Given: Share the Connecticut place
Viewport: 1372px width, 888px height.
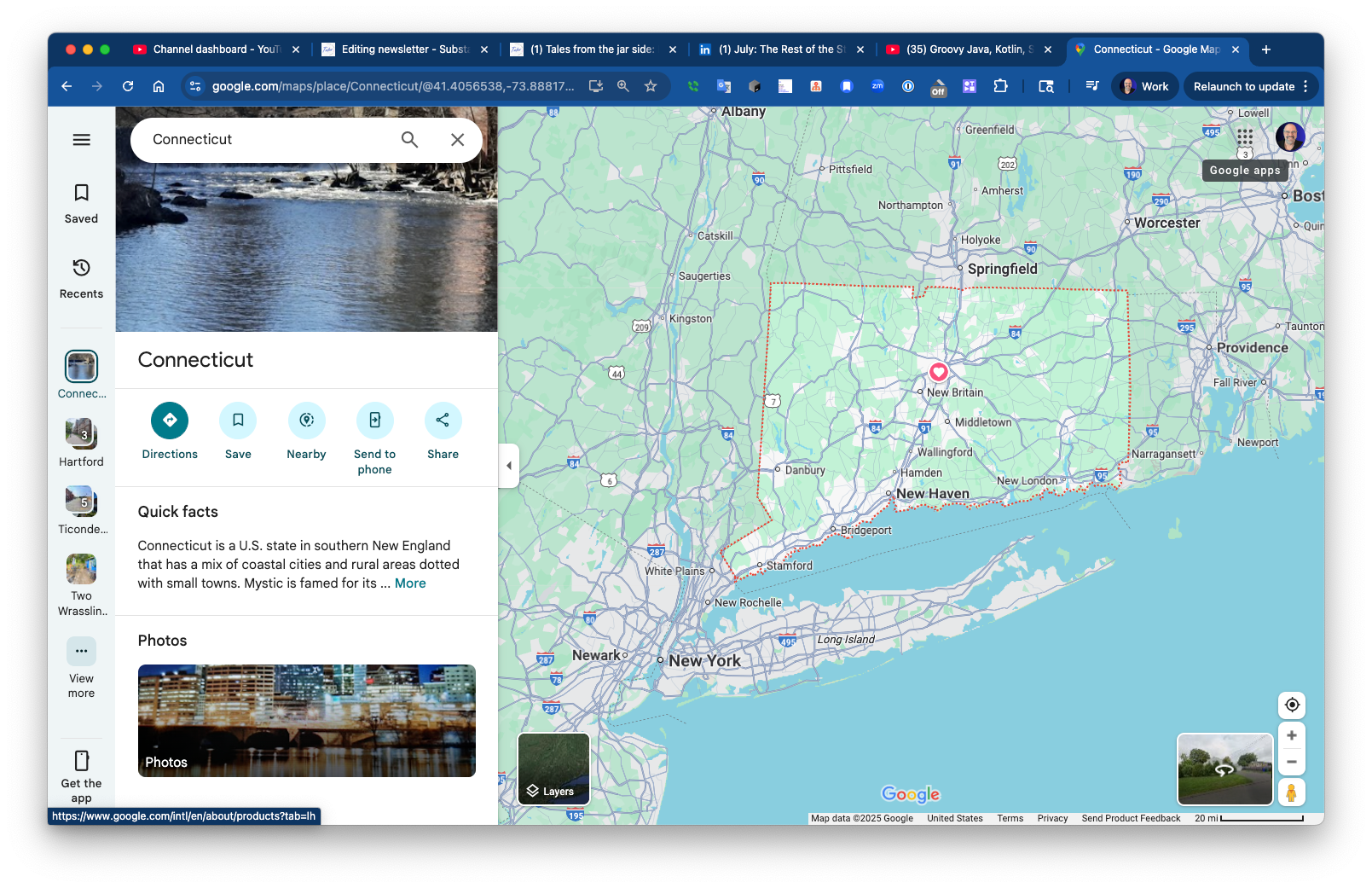Looking at the screenshot, I should click(443, 432).
